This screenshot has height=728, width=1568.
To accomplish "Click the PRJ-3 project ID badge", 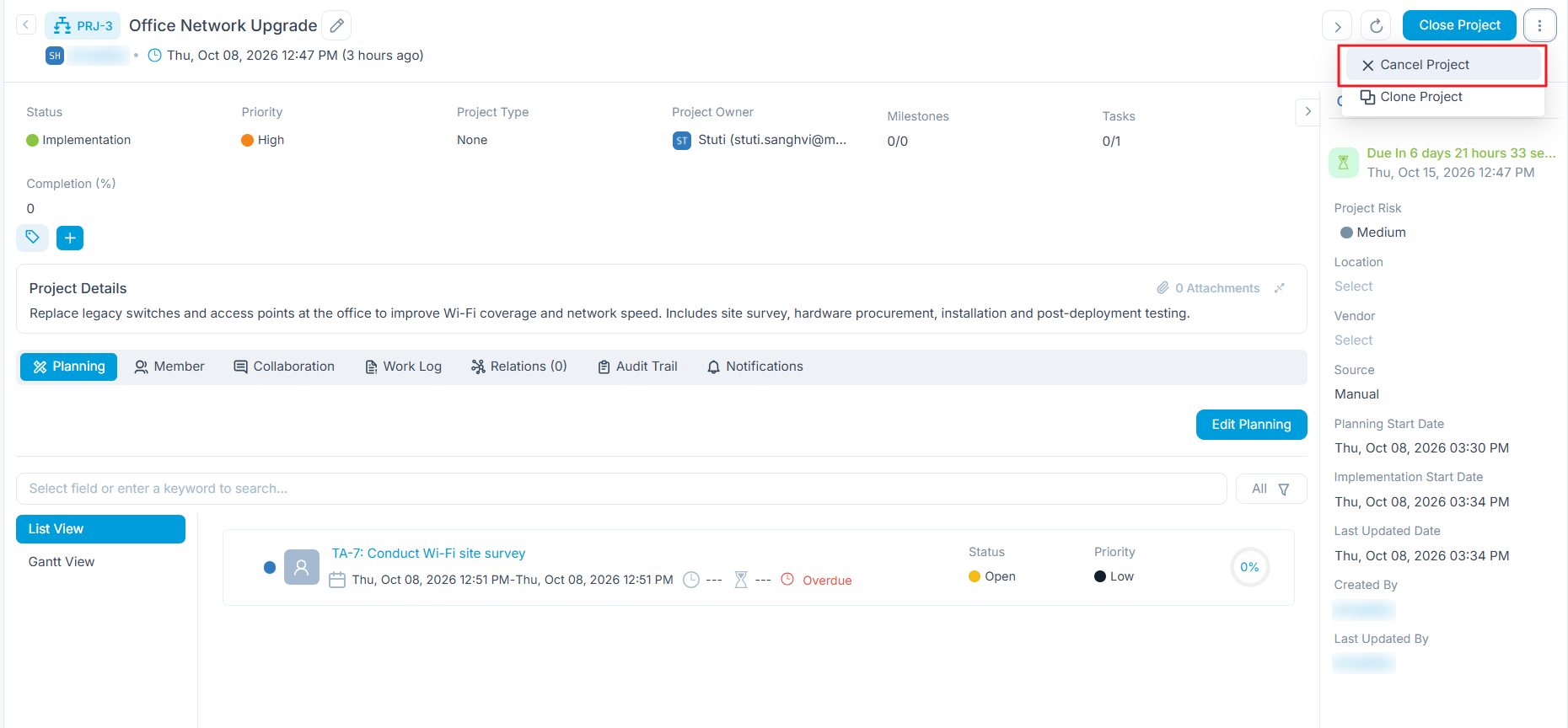I will 83,26.
